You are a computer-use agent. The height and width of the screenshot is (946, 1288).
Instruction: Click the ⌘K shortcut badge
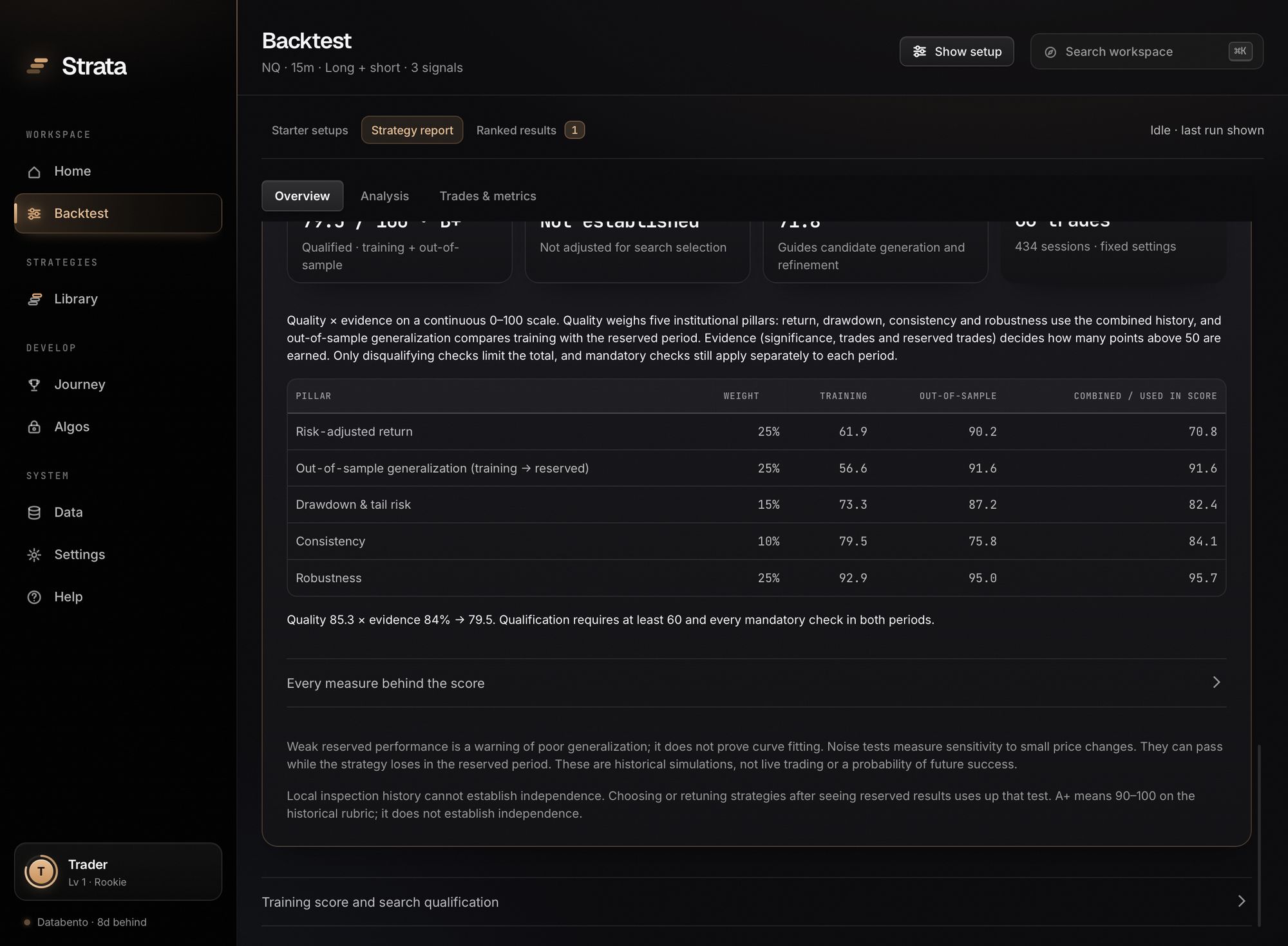coord(1240,52)
